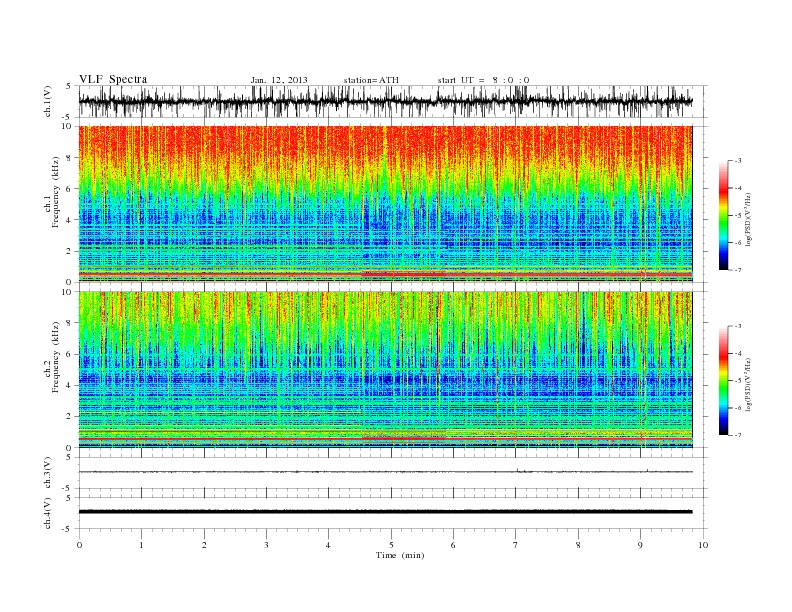Click the "VLF Spectra" plot title
The width and height of the screenshot is (792, 612).
point(113,79)
